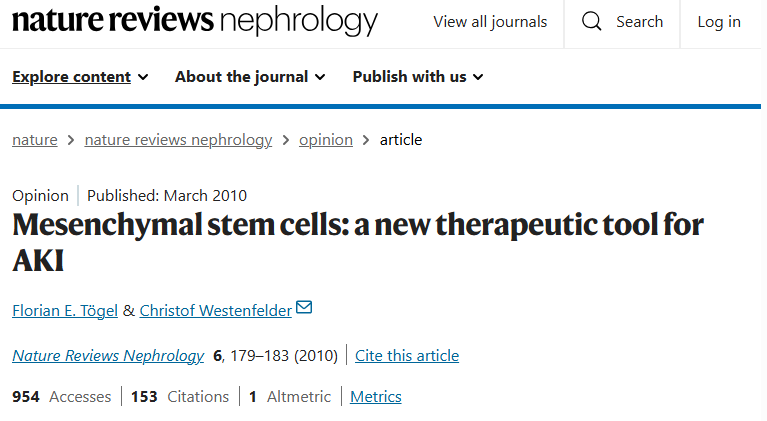Click the 153 Citations count
Viewport: 767px width, 421px height.
(180, 397)
